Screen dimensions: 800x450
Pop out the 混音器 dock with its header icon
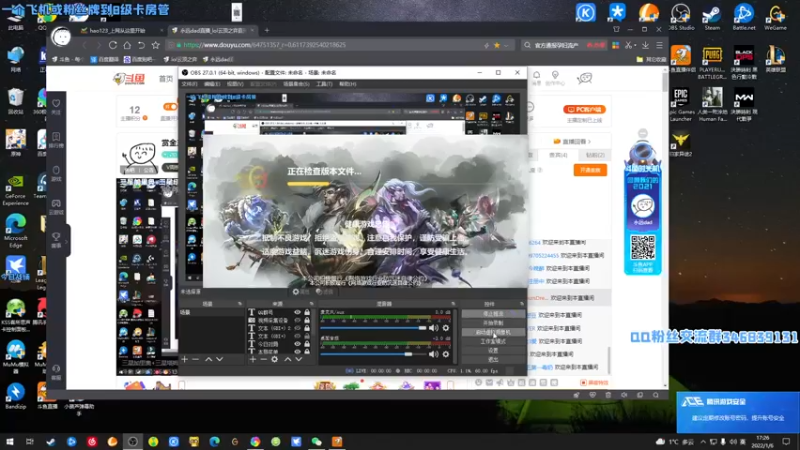coord(453,304)
